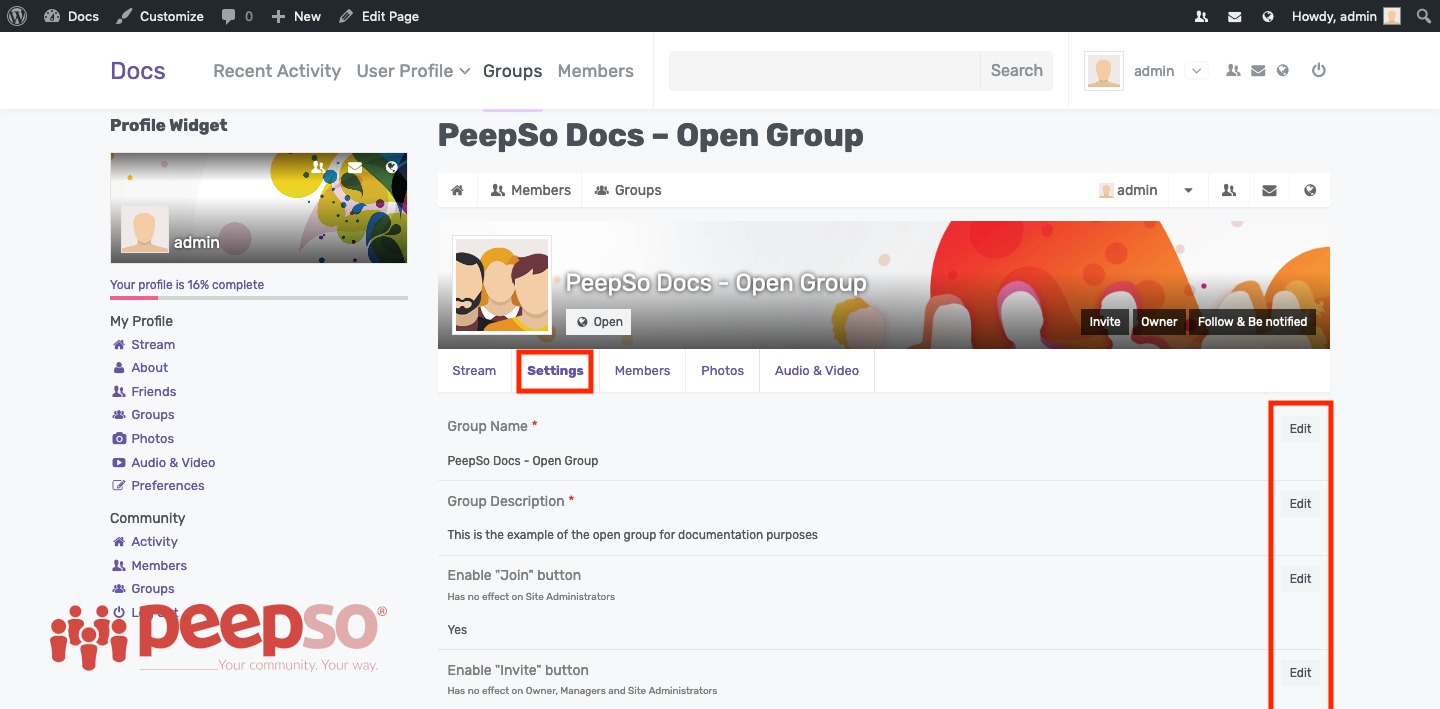Click Follow & Be notified button
Viewport: 1440px width, 709px height.
point(1253,322)
